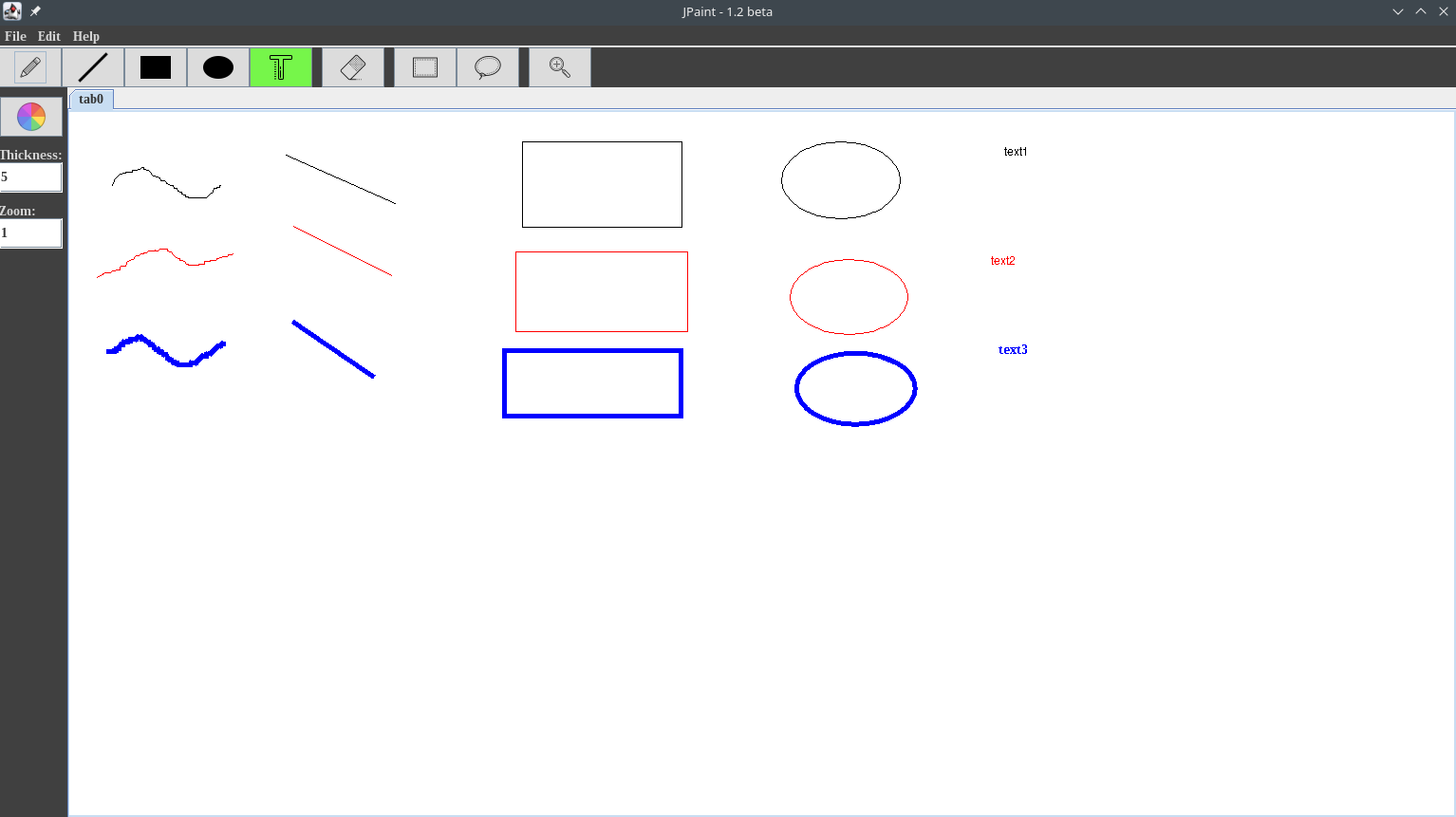This screenshot has height=817, width=1456.
Task: Select the Pencil tool
Action: [x=30, y=67]
